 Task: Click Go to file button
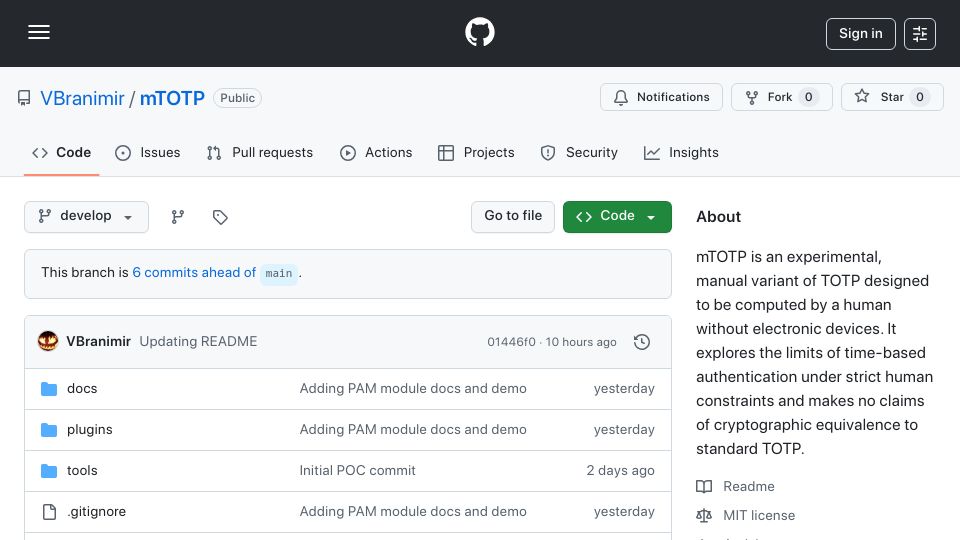click(x=513, y=217)
